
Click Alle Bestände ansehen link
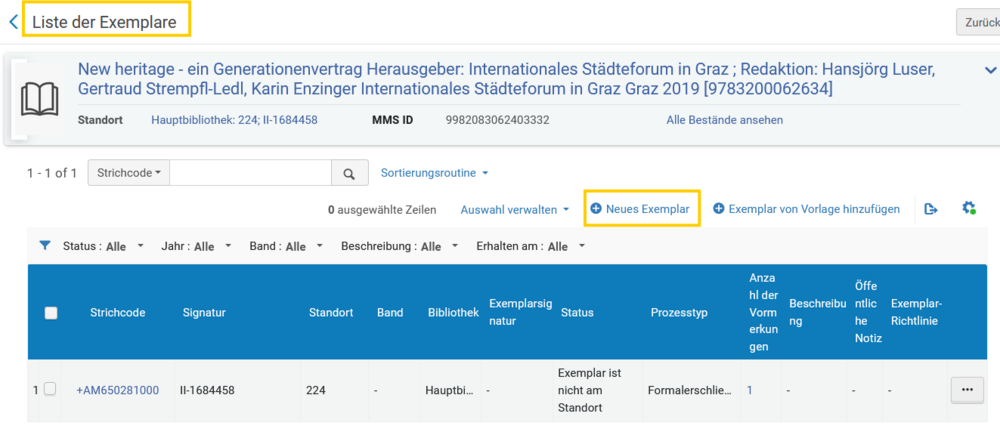pyautogui.click(x=724, y=120)
